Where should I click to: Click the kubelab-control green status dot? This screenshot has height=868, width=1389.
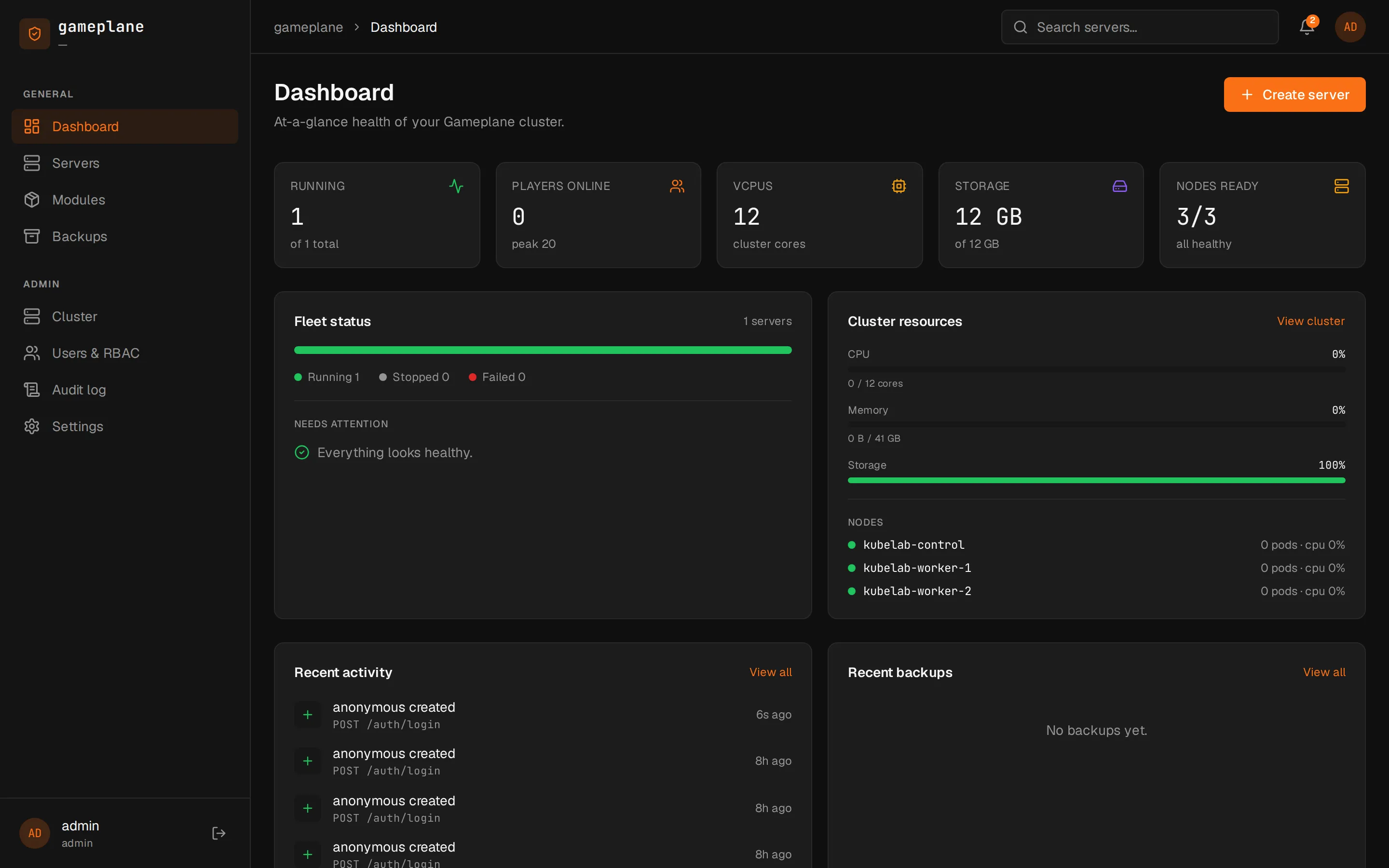pos(852,545)
